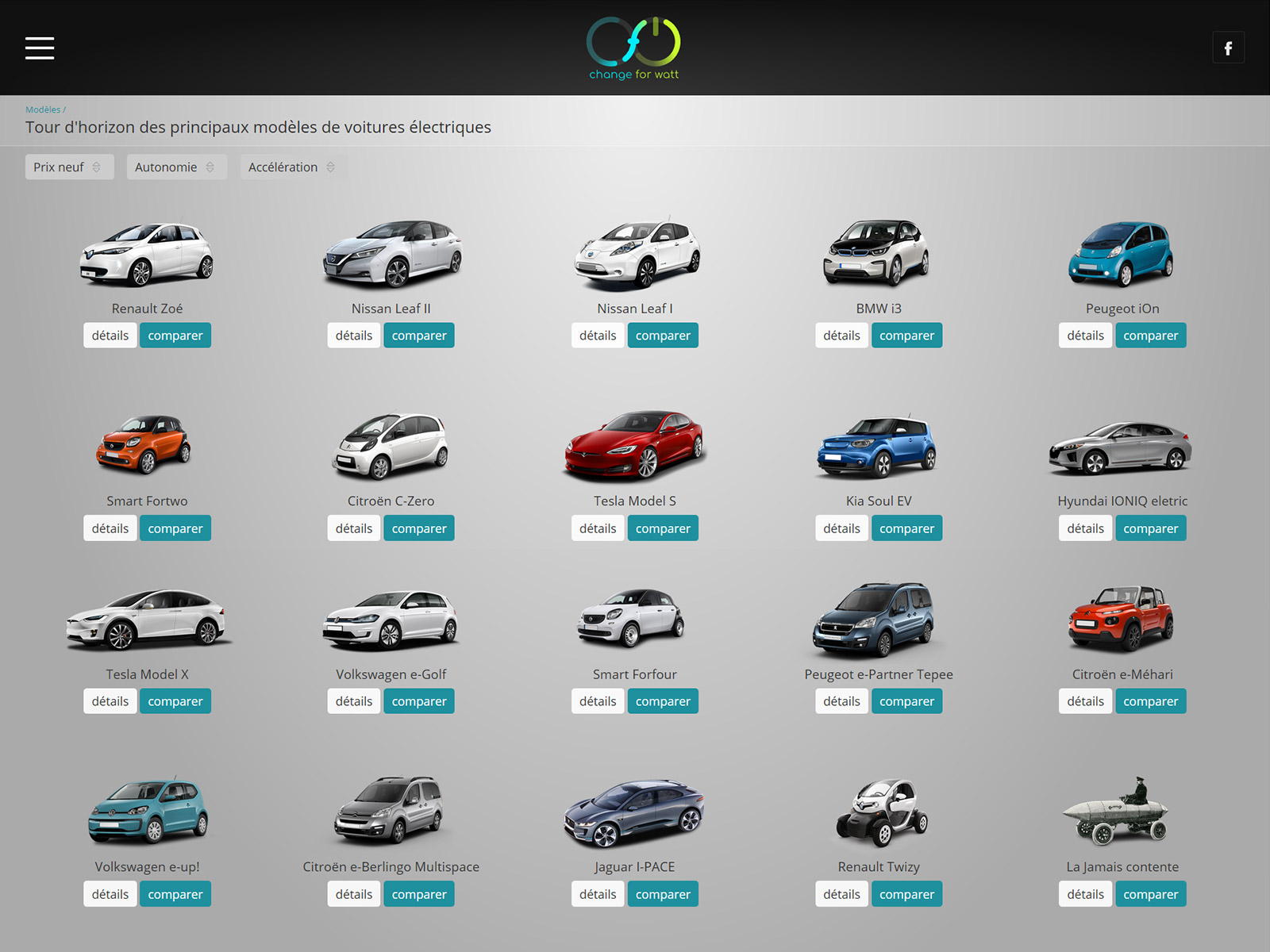Click the Change for Watt logo

point(633,48)
